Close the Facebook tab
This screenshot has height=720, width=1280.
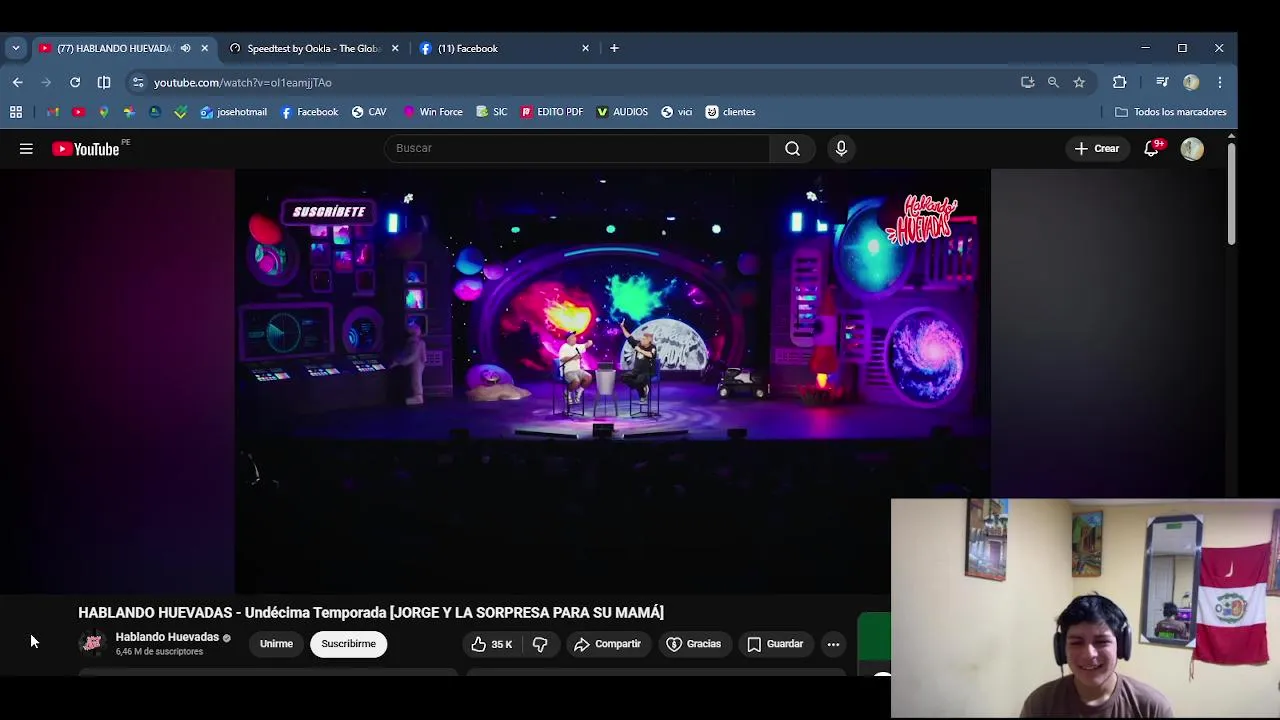tap(586, 48)
